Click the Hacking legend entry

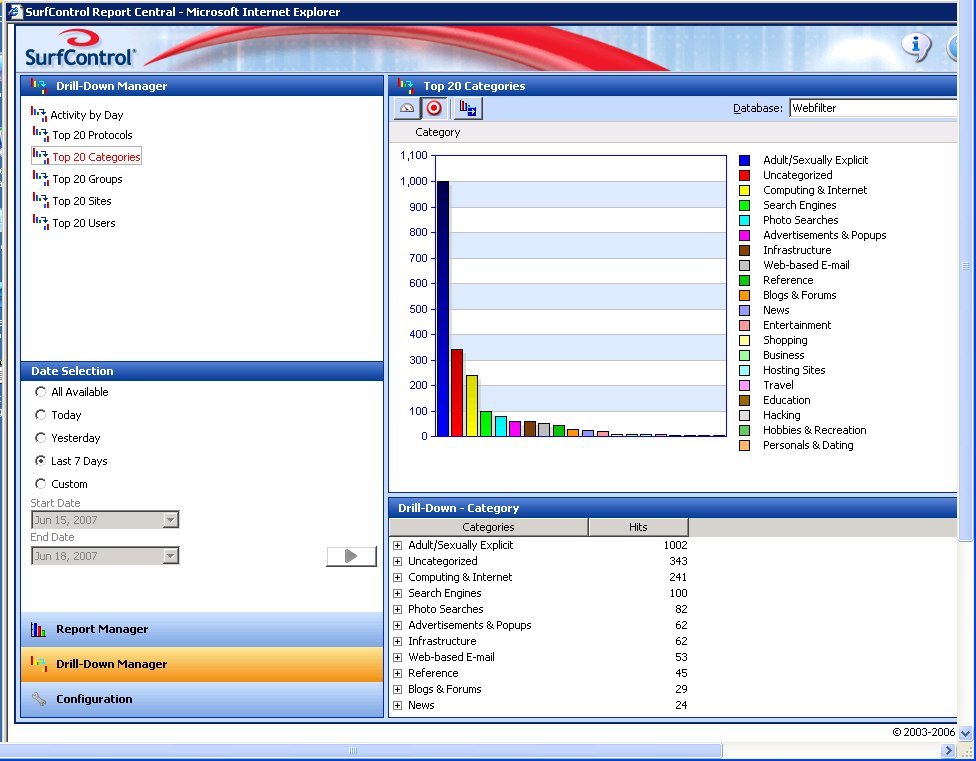tap(781, 415)
